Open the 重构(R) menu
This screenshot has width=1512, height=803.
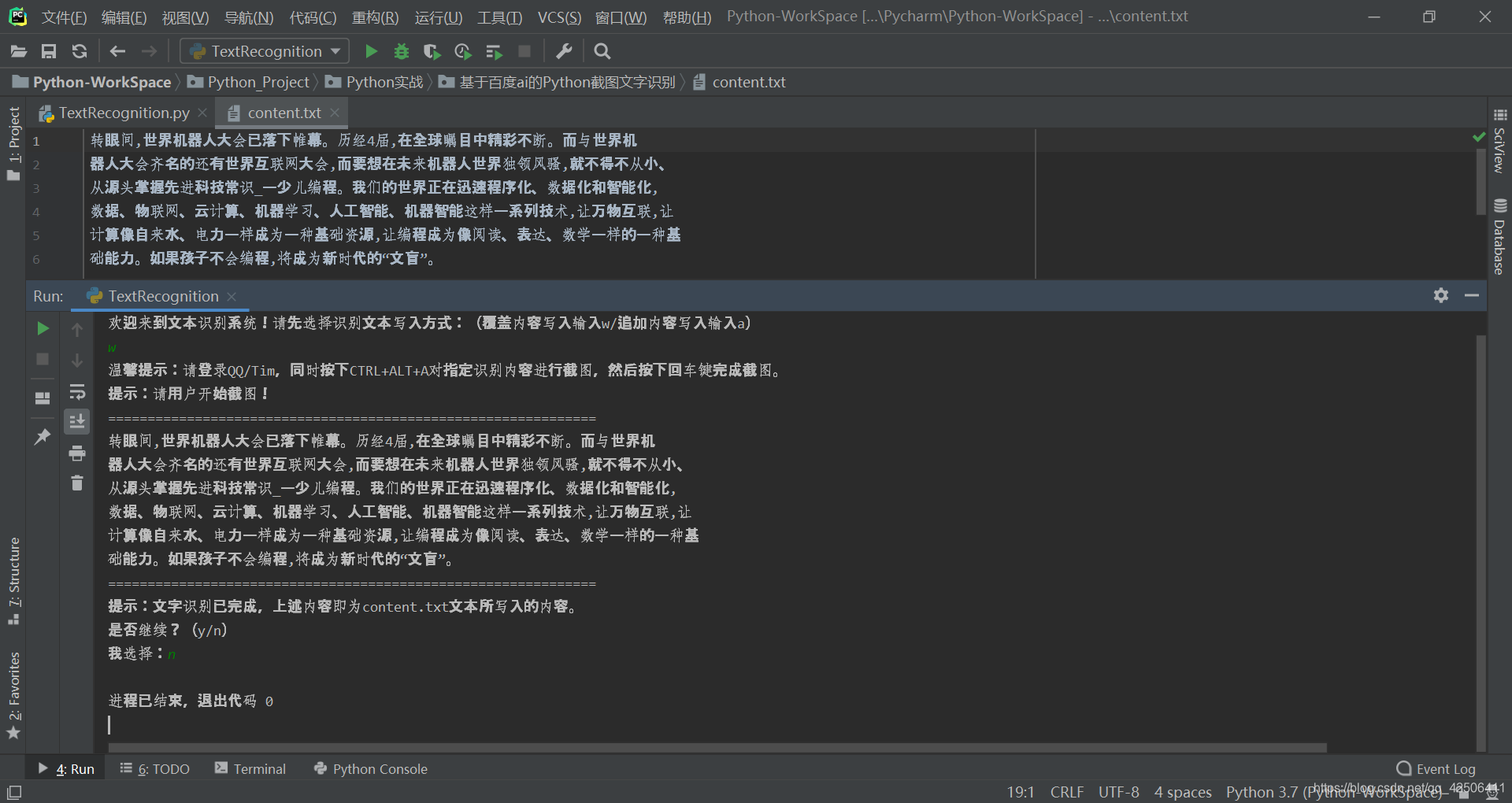tap(375, 17)
